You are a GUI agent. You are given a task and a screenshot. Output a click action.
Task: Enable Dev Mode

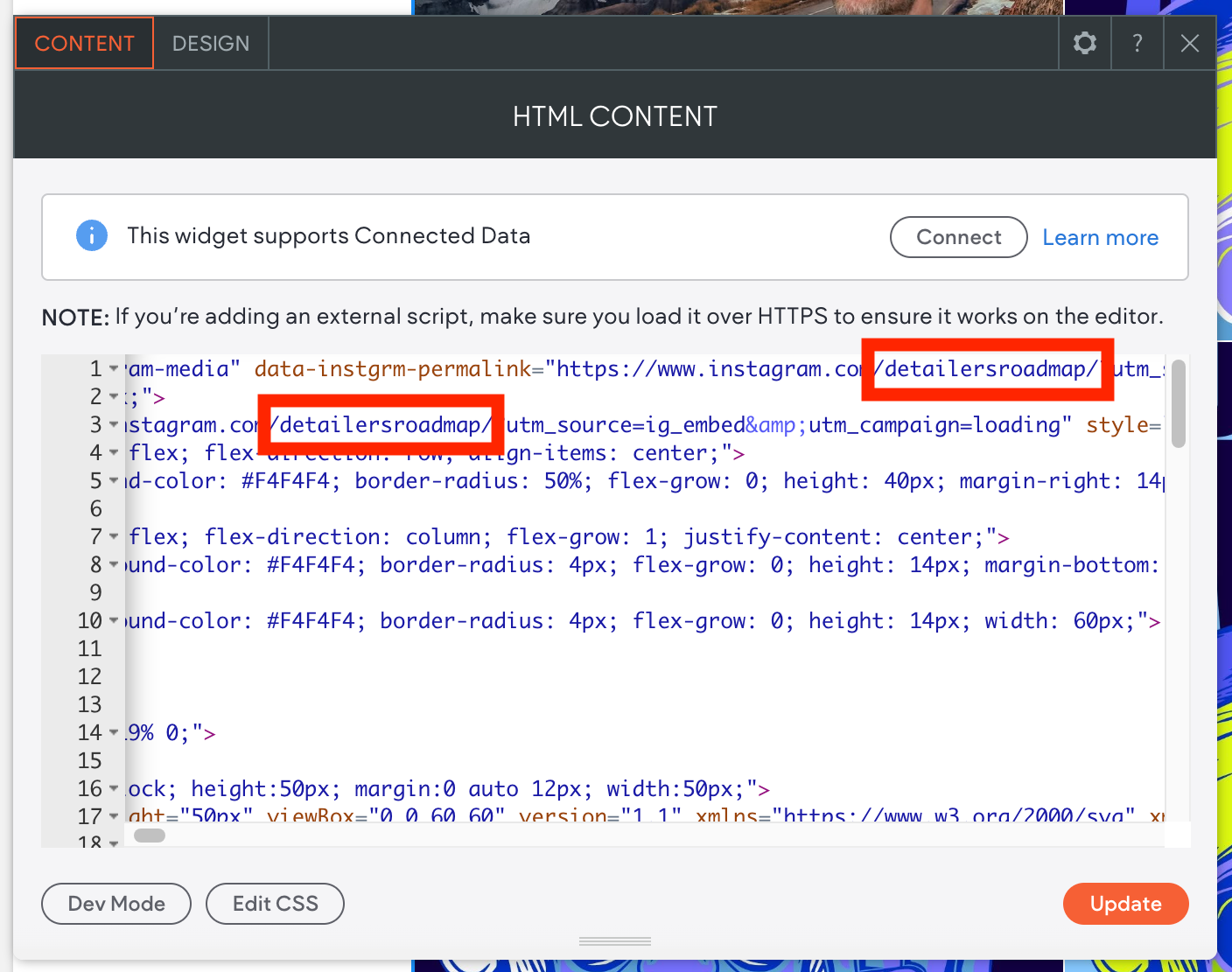coord(115,904)
